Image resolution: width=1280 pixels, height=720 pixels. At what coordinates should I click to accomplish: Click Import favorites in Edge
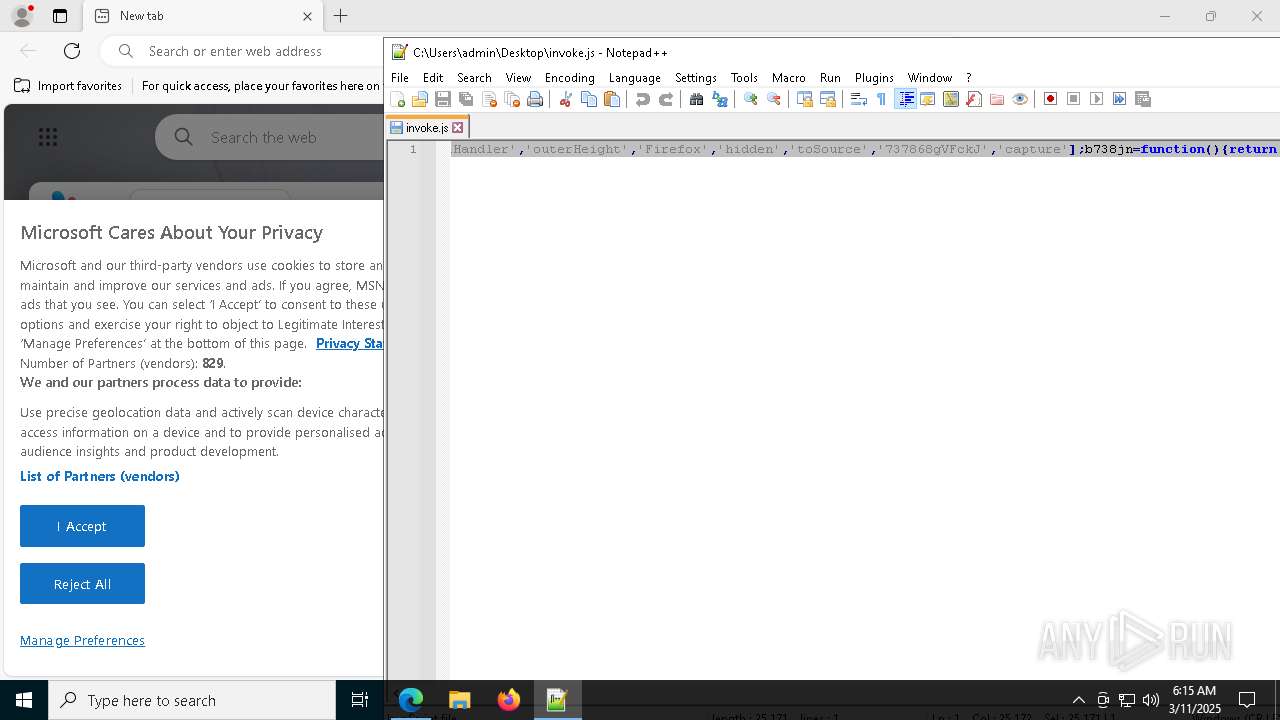(68, 86)
